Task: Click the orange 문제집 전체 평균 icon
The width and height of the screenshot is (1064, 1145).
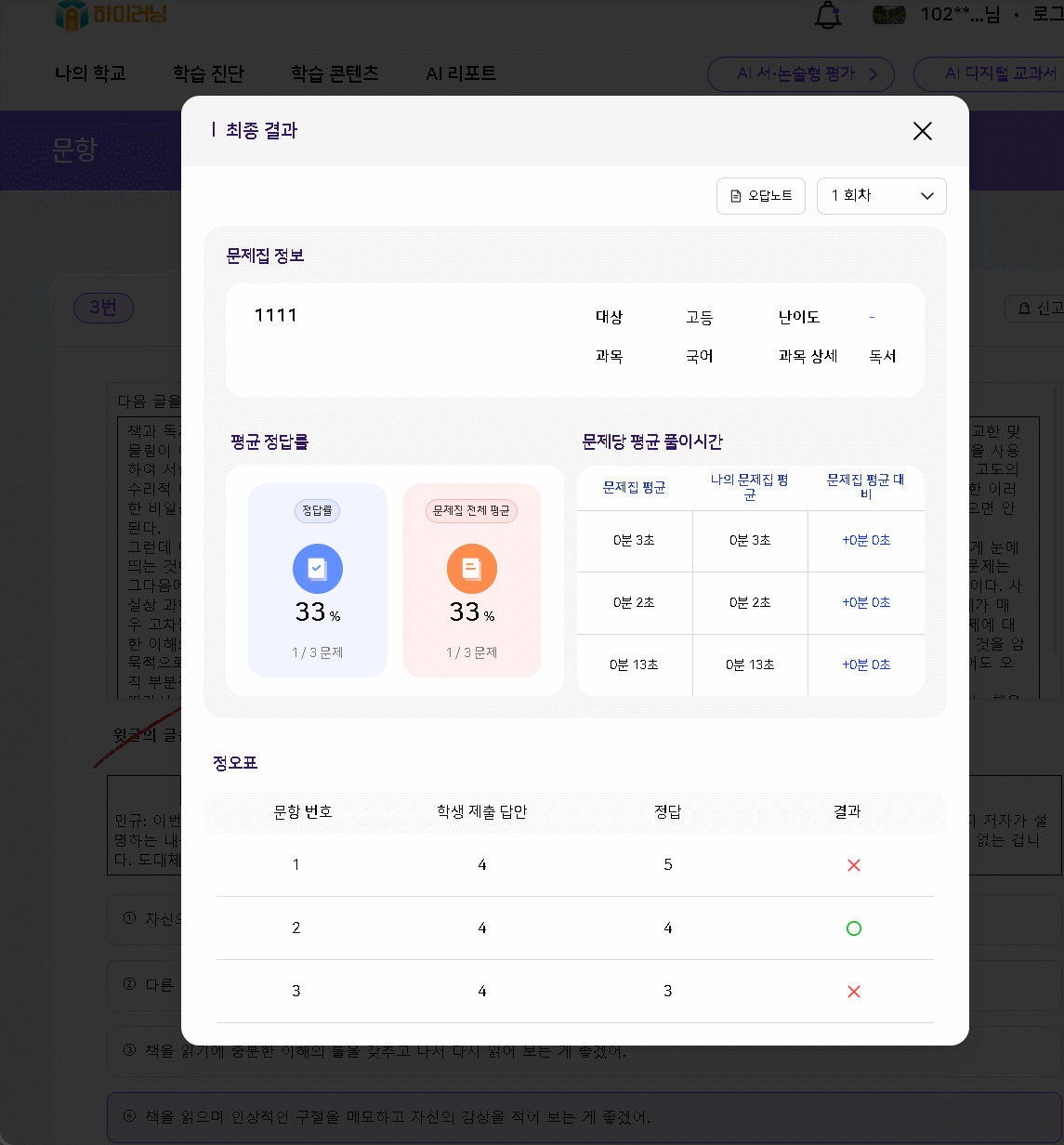Action: tap(472, 569)
